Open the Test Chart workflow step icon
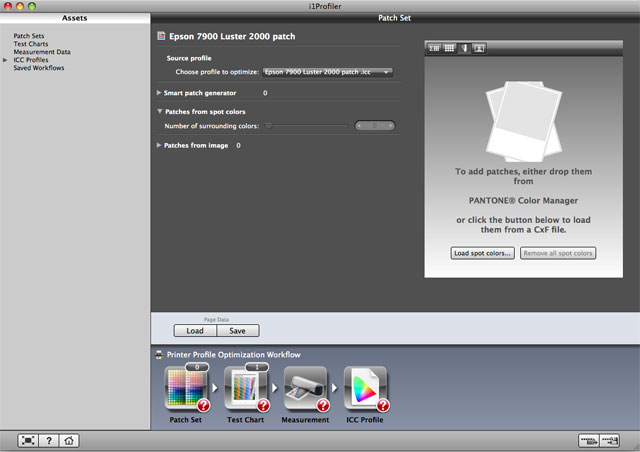Image resolution: width=640 pixels, height=452 pixels. [246, 388]
